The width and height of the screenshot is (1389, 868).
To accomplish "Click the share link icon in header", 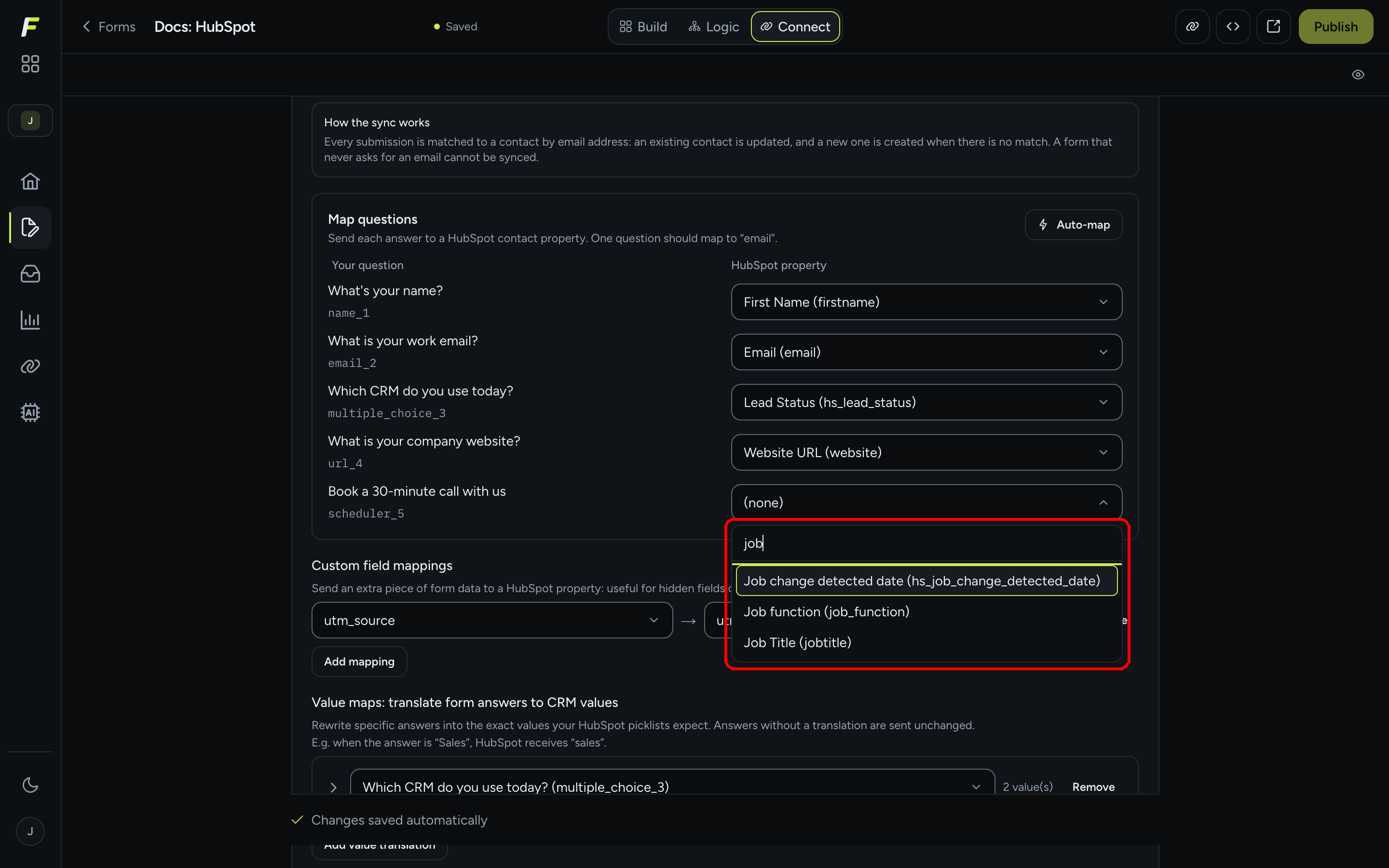I will pyautogui.click(x=1192, y=27).
